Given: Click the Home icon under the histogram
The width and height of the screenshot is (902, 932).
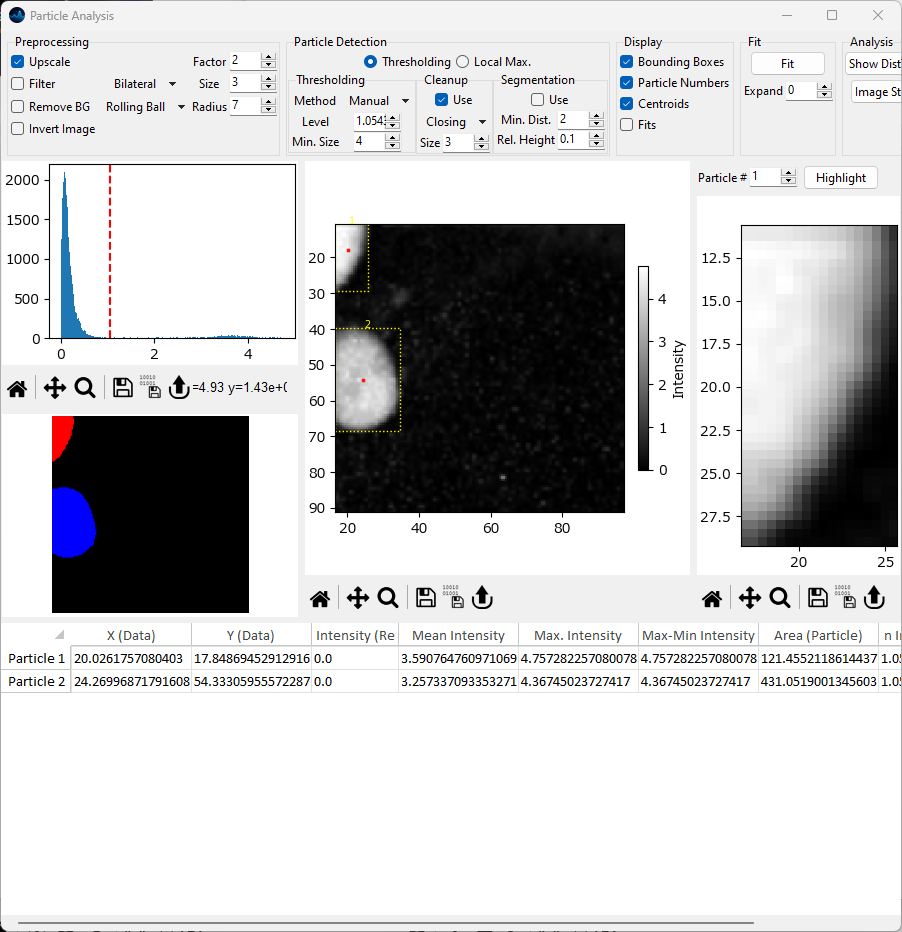Looking at the screenshot, I should (x=17, y=388).
